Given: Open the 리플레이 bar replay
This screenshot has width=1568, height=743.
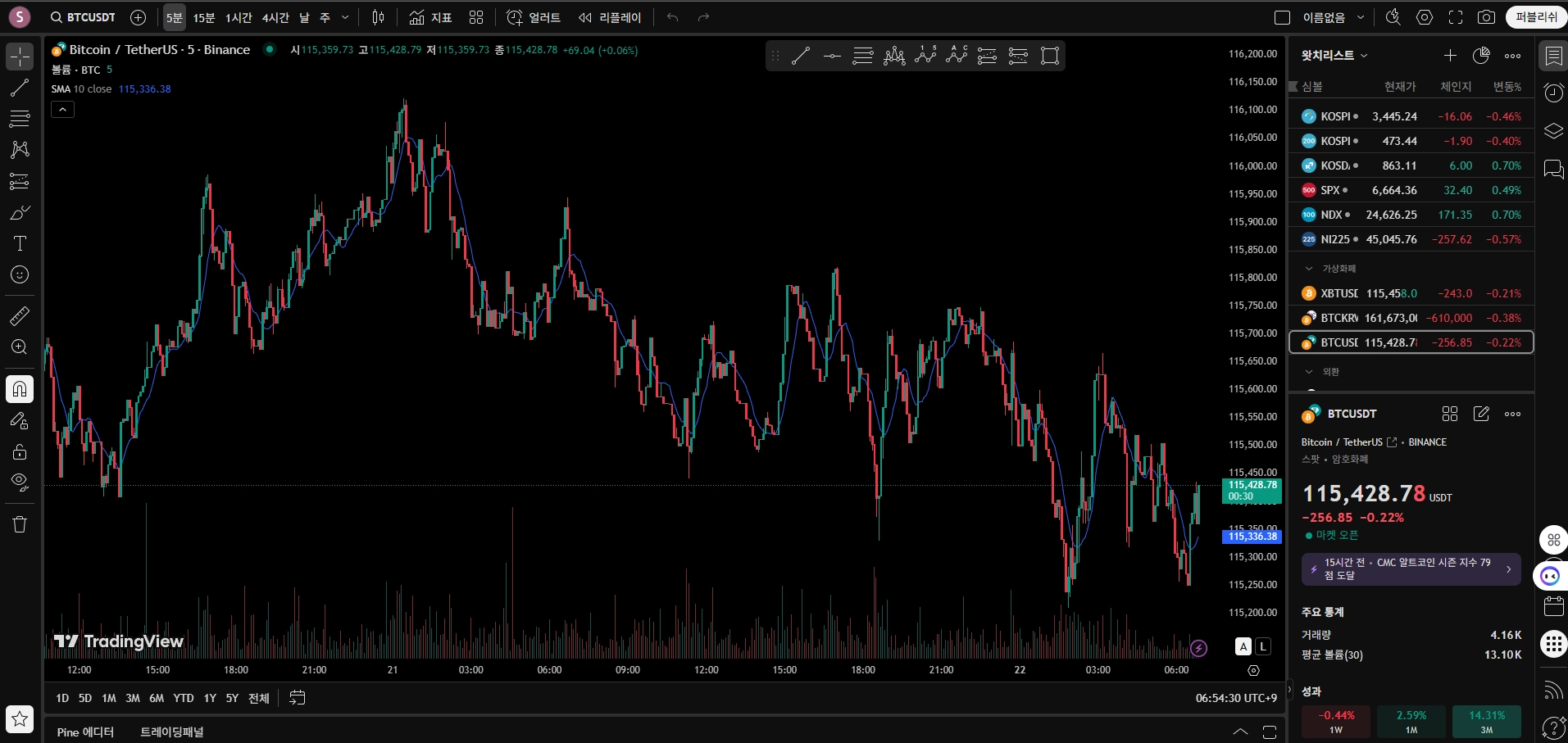Looking at the screenshot, I should click(x=610, y=17).
